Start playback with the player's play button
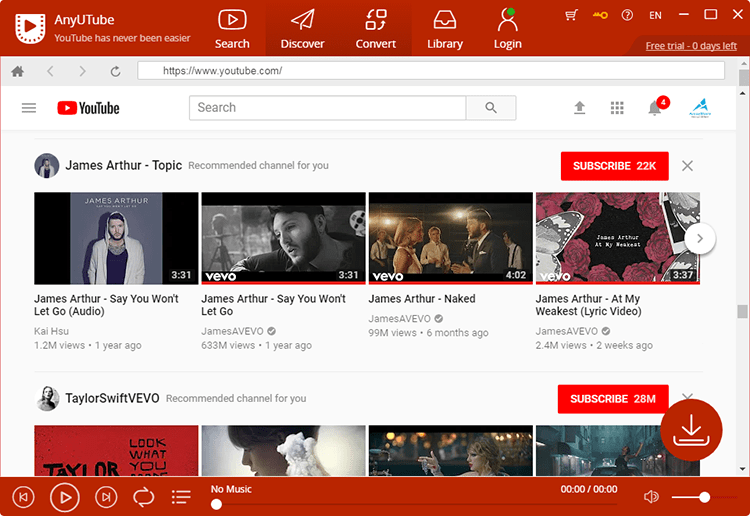Screen dimensions: 750x516 click(x=65, y=497)
